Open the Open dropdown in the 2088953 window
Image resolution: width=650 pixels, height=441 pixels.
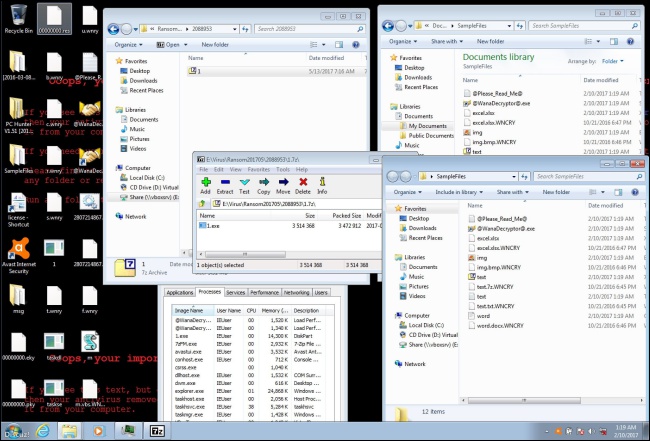185,45
